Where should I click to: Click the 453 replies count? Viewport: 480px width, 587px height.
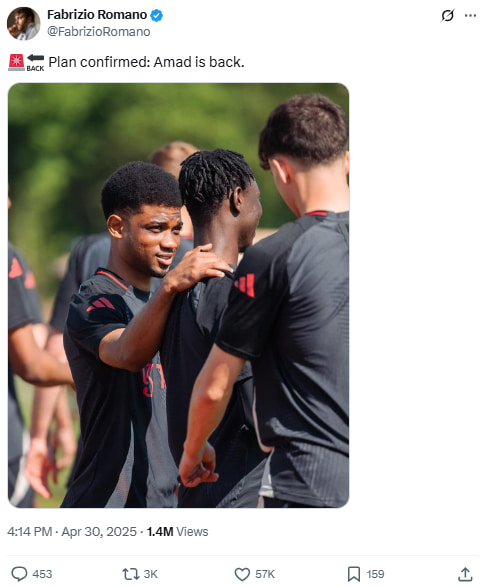pyautogui.click(x=42, y=574)
